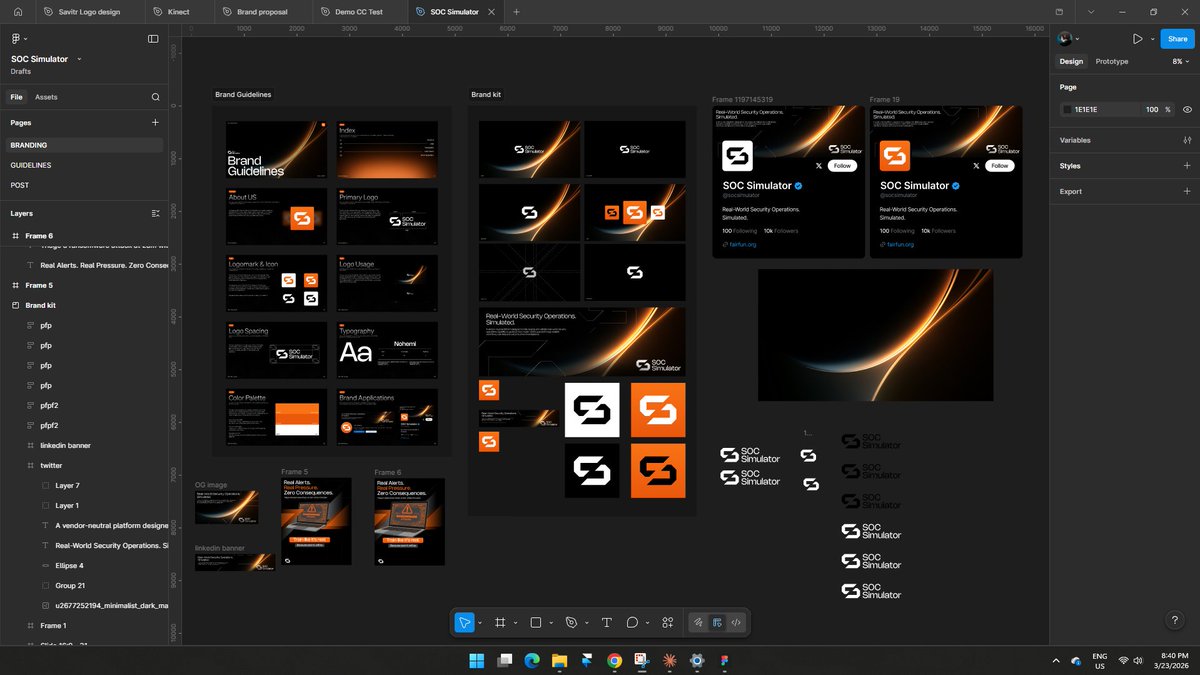The height and width of the screenshot is (675, 1200).
Task: Click the page background color swatch
Action: [1066, 109]
